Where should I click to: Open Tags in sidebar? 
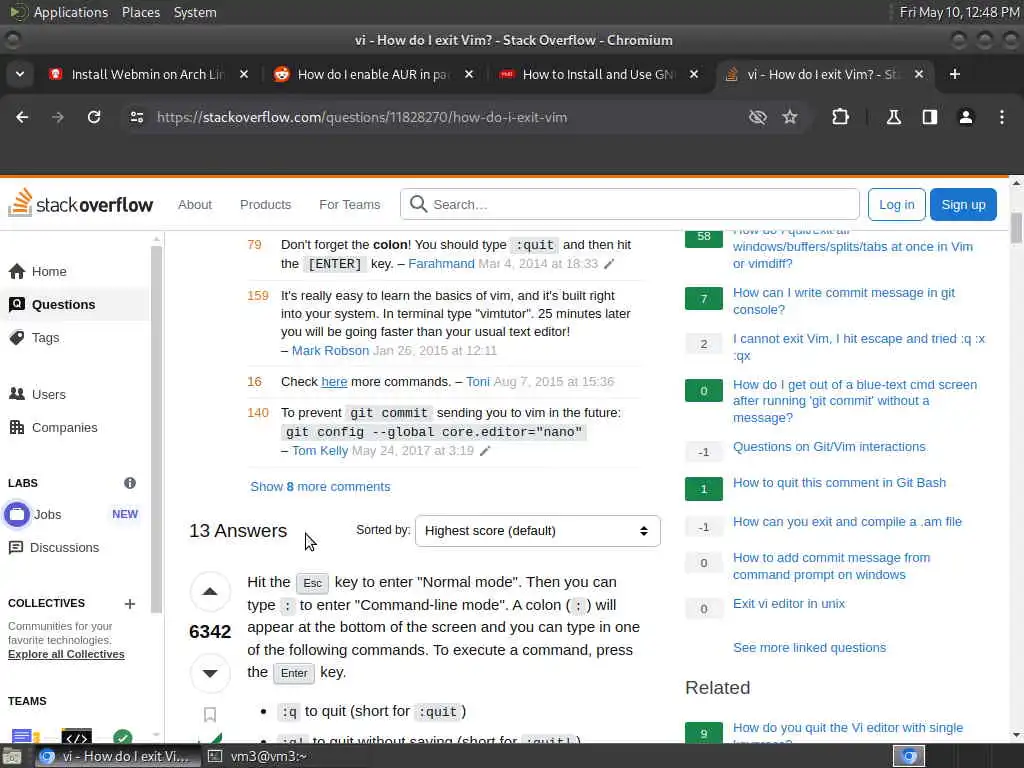click(x=35, y=338)
